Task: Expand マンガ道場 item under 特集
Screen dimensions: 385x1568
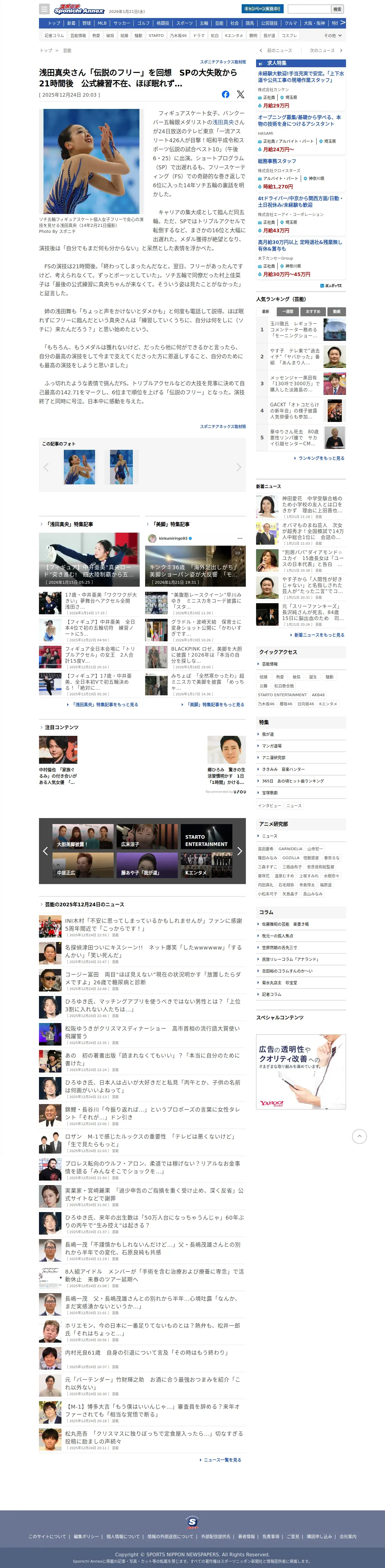Action: pos(301,746)
